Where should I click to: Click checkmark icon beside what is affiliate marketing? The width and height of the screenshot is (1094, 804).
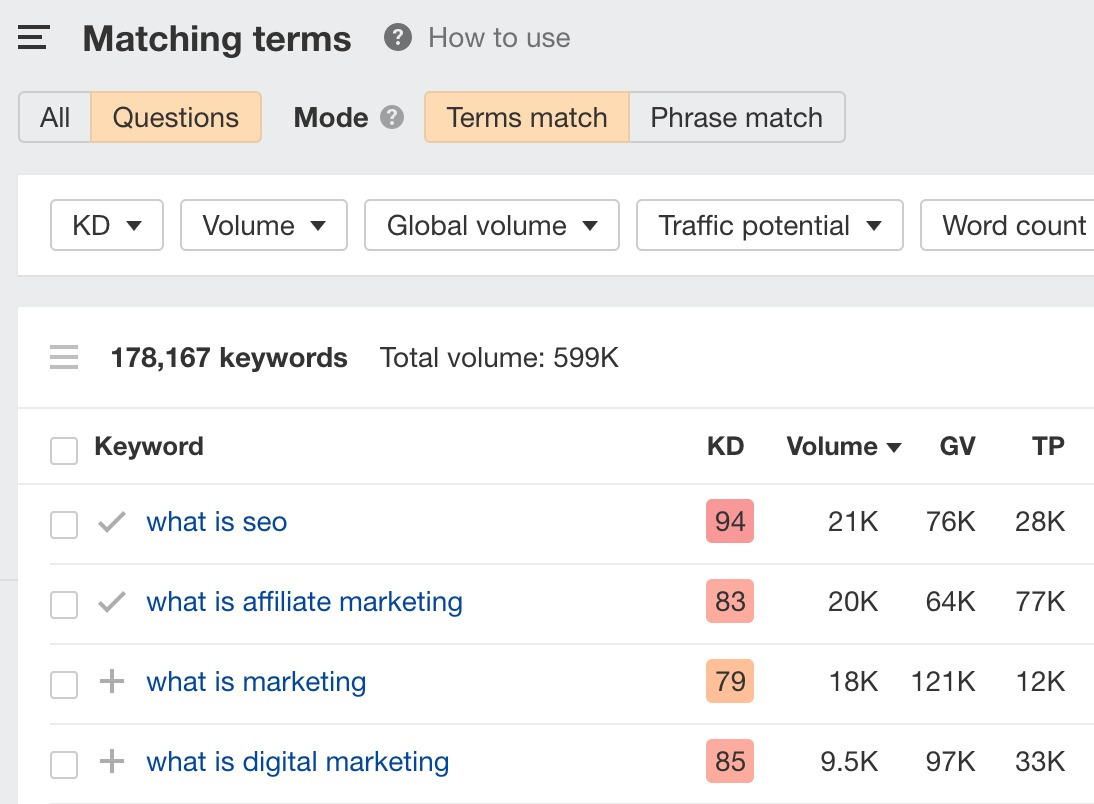(112, 602)
